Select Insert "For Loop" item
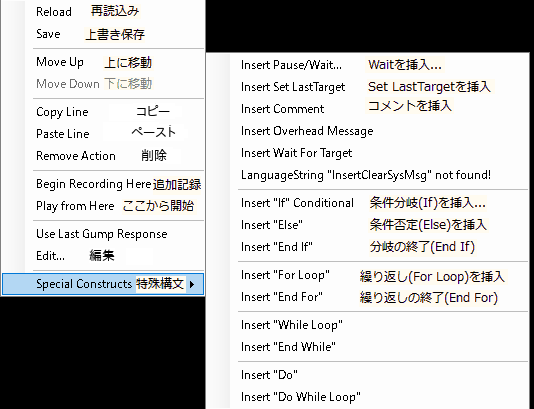The width and height of the screenshot is (534, 409). pos(367,275)
